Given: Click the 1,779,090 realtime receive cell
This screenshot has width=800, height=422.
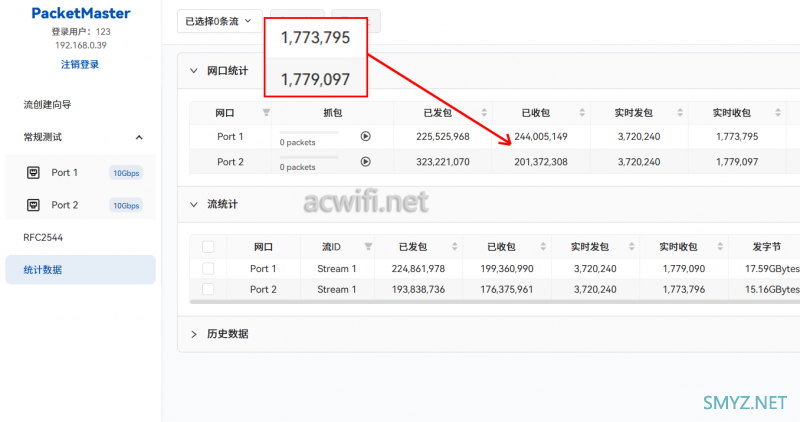Looking at the screenshot, I should pyautogui.click(x=684, y=268).
